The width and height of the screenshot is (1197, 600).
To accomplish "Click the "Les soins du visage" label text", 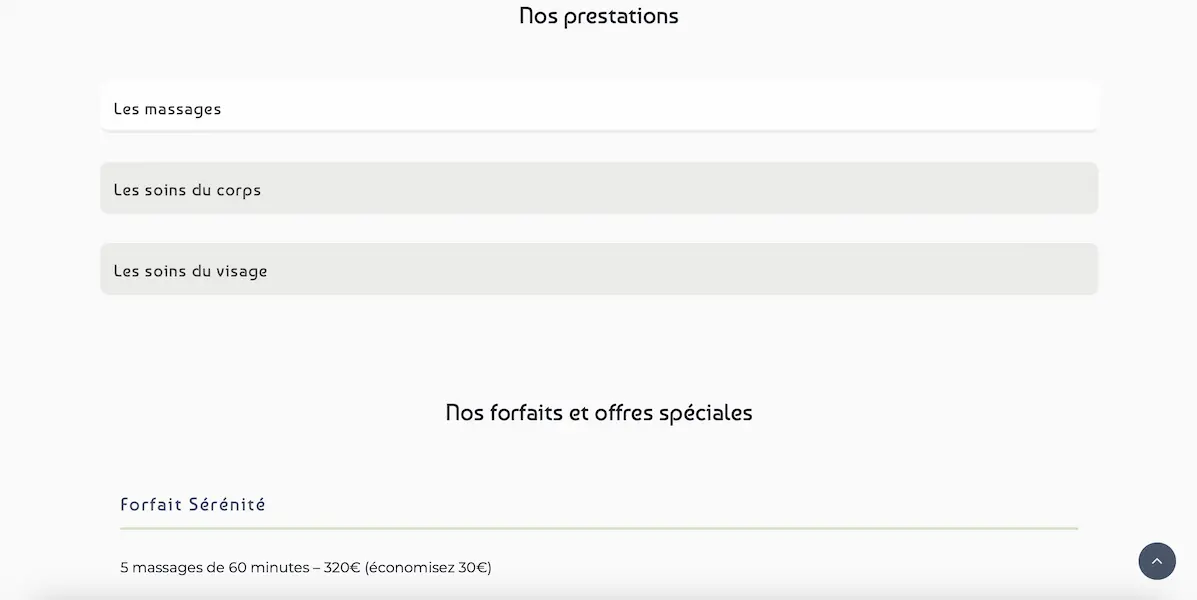I will pos(190,271).
